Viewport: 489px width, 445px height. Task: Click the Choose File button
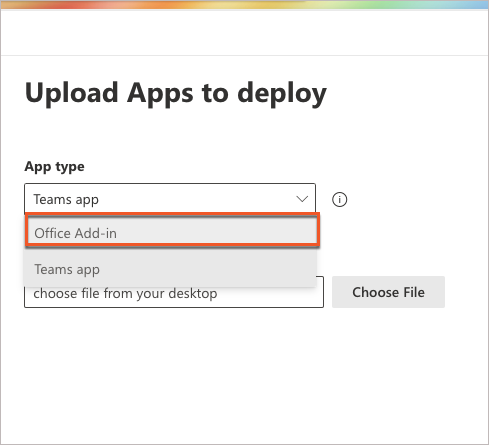[x=388, y=292]
